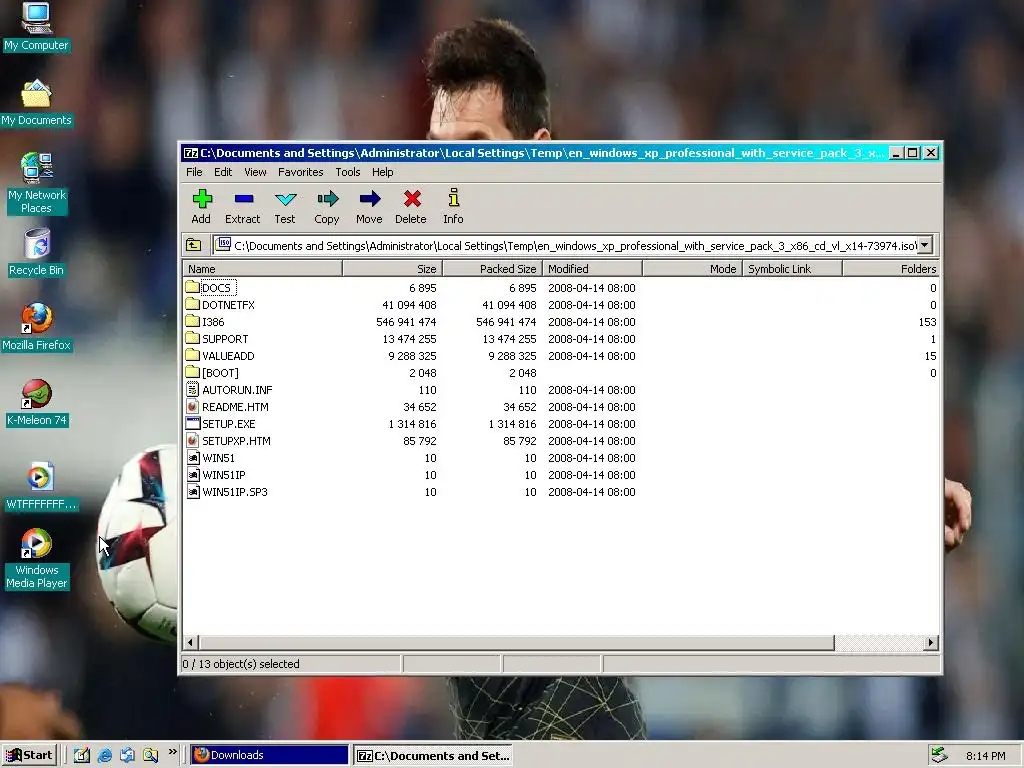The image size is (1024, 768).
Task: Select the SUPPORT folder icon
Action: pyautogui.click(x=192, y=338)
